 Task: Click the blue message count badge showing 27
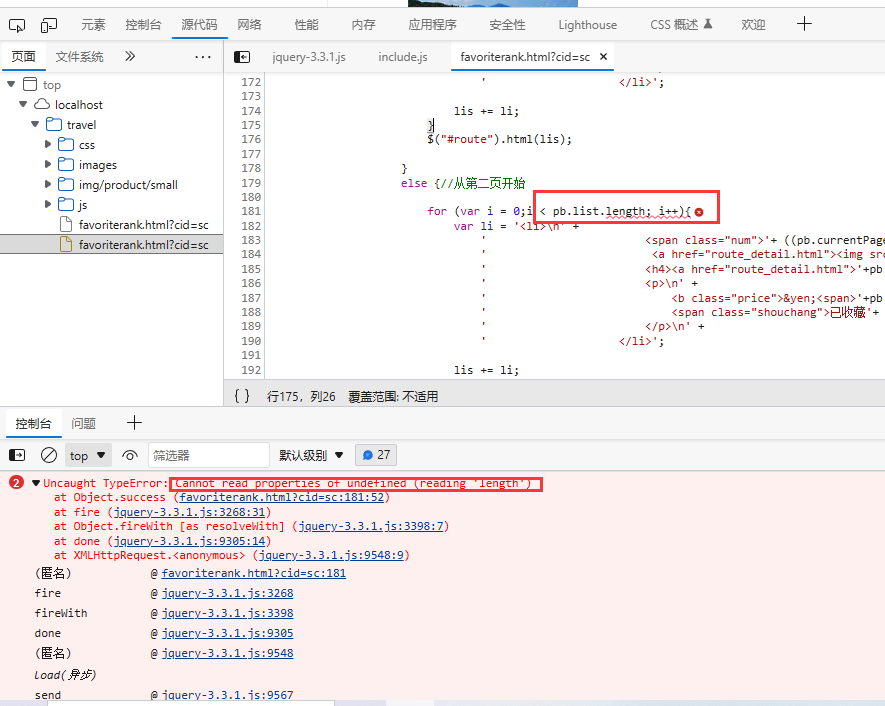tap(375, 454)
